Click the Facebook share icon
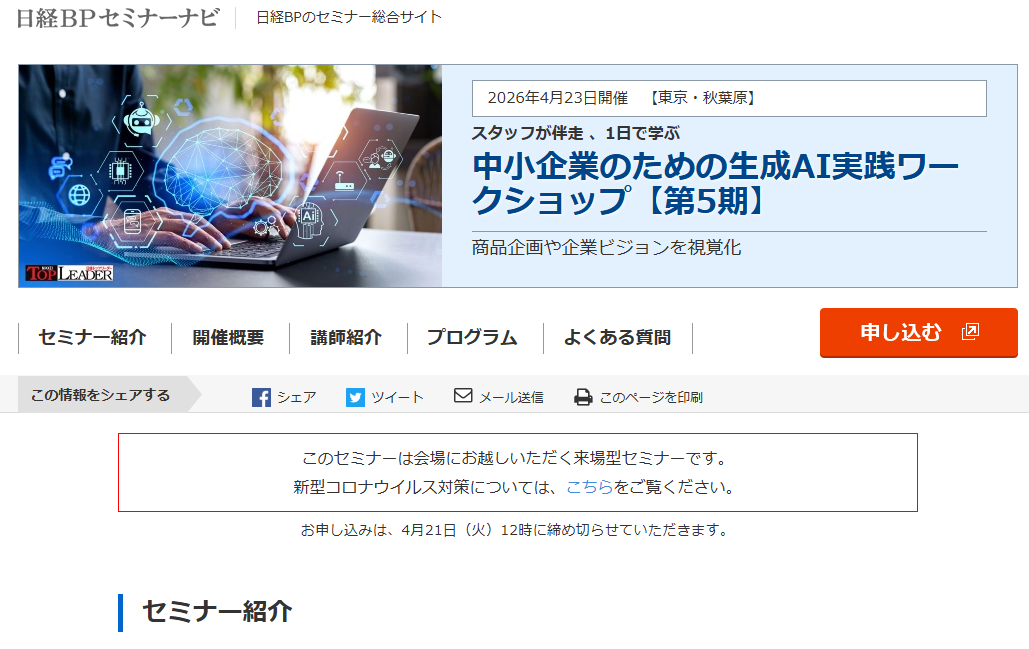1029x649 pixels. click(261, 397)
